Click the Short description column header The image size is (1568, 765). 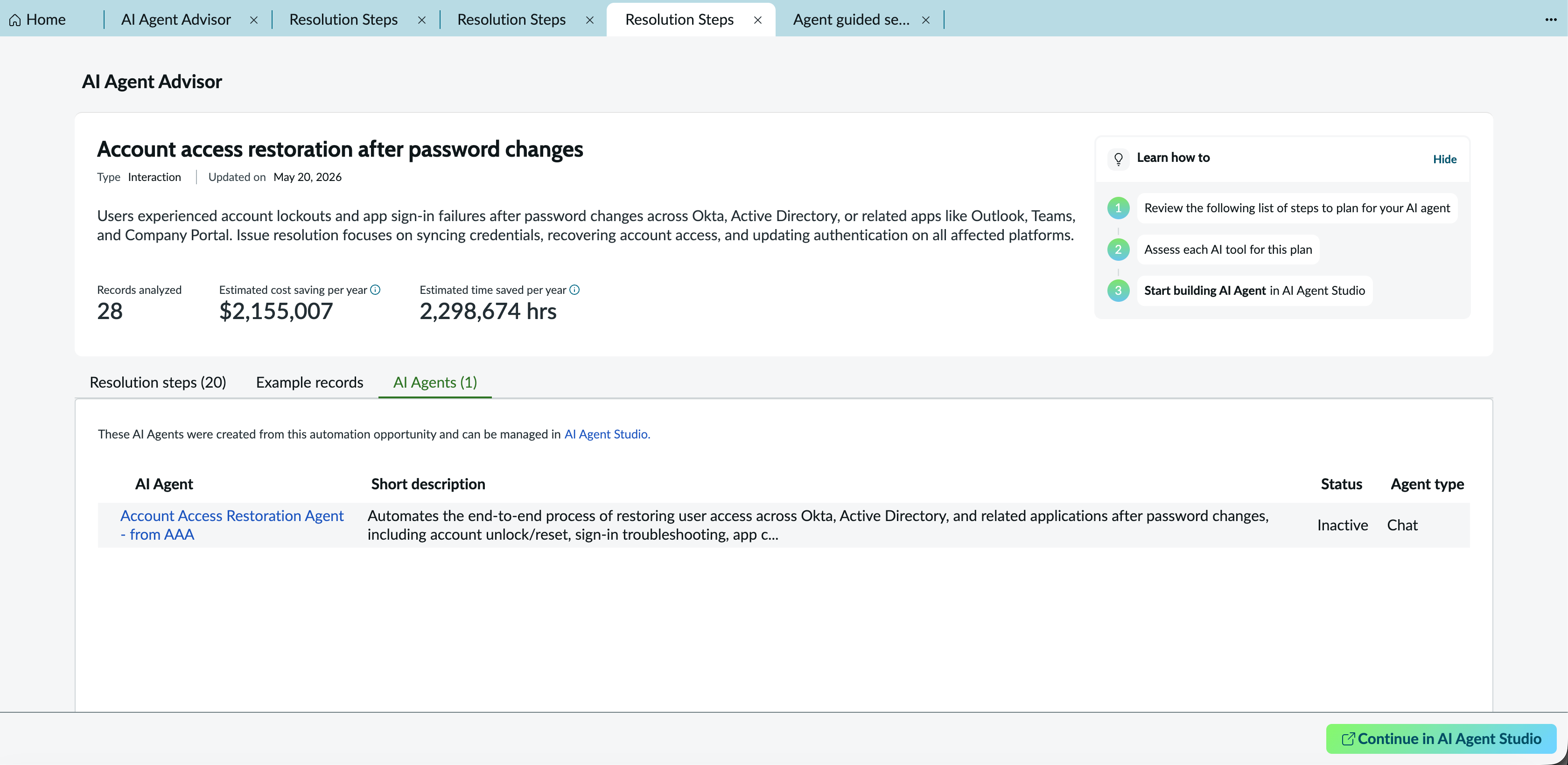(x=428, y=484)
